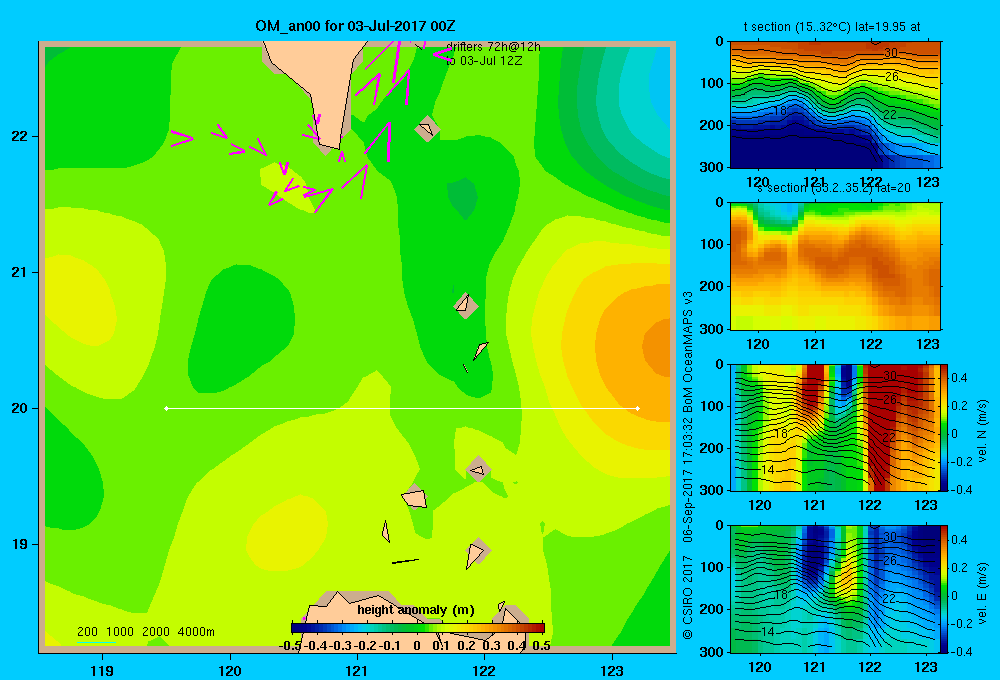The width and height of the screenshot is (1000, 680).
Task: Click the CSIRO BoM OceanMAPS v3 copyright text
Action: [x=688, y=466]
